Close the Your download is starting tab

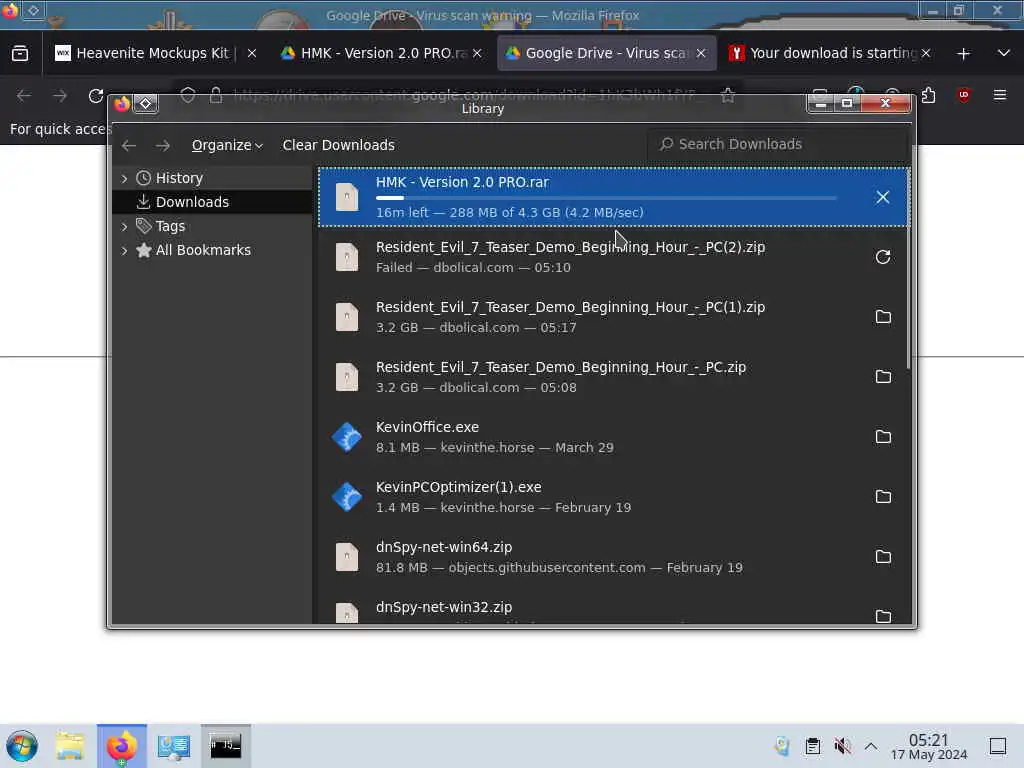point(926,54)
